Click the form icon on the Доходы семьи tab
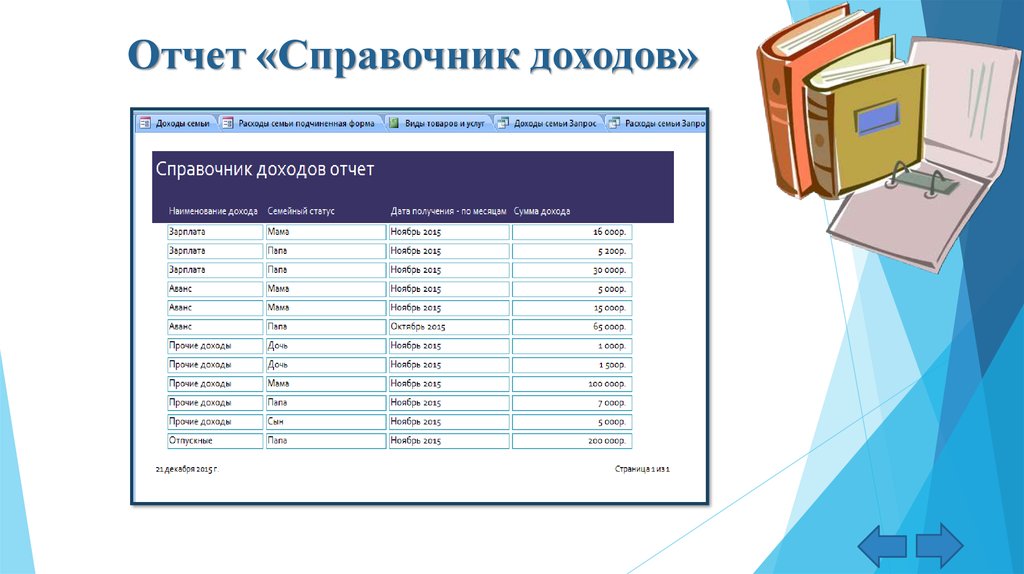This screenshot has height=574, width=1024. (x=145, y=123)
